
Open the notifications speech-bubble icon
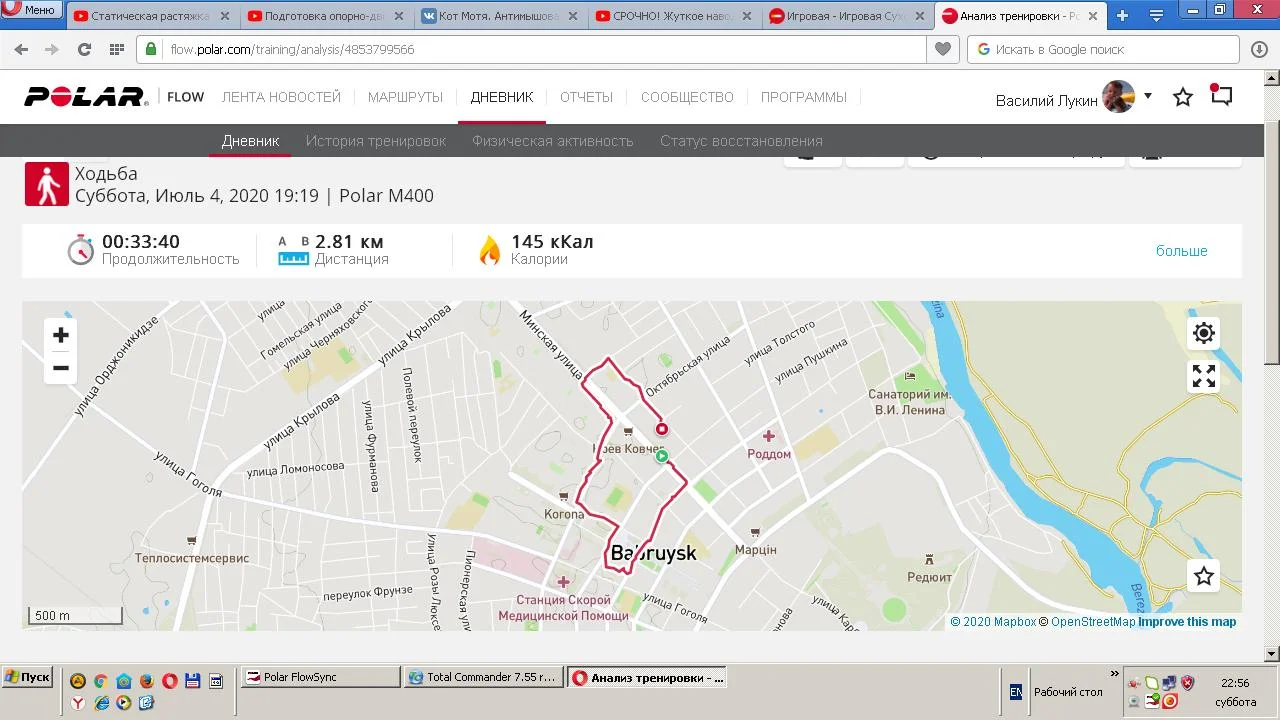(x=1221, y=96)
